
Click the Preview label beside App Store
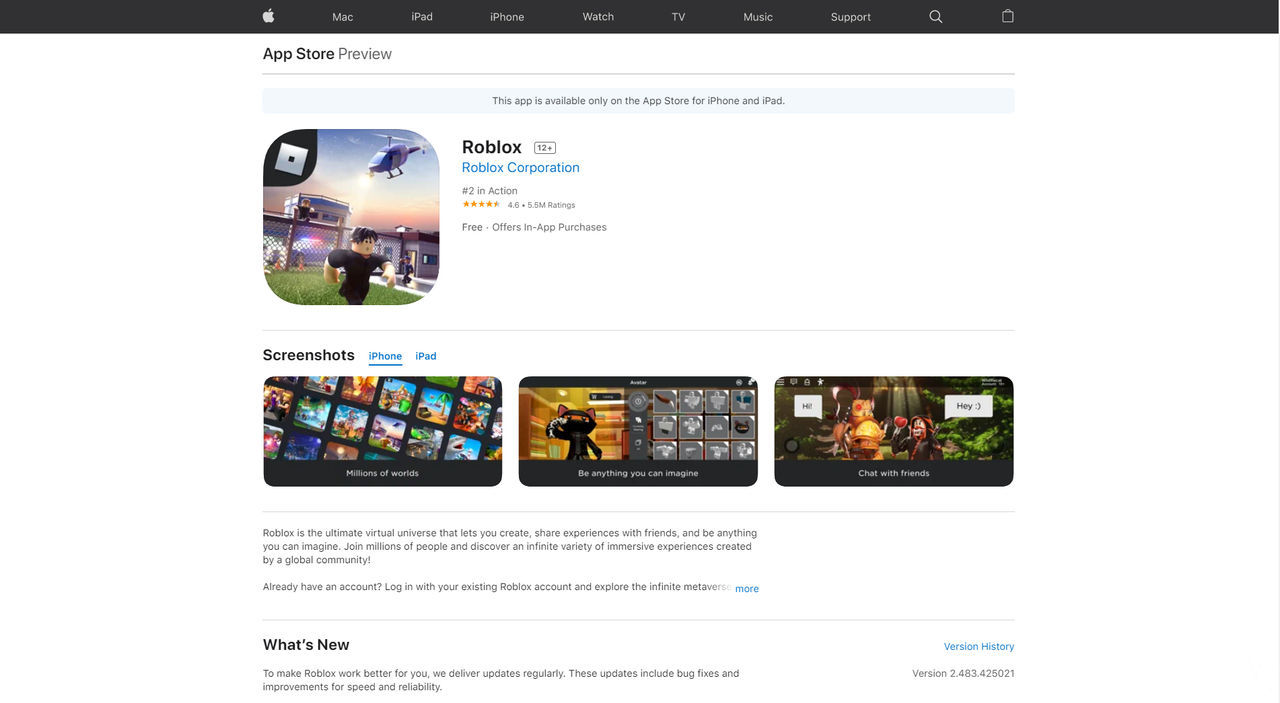coord(365,54)
